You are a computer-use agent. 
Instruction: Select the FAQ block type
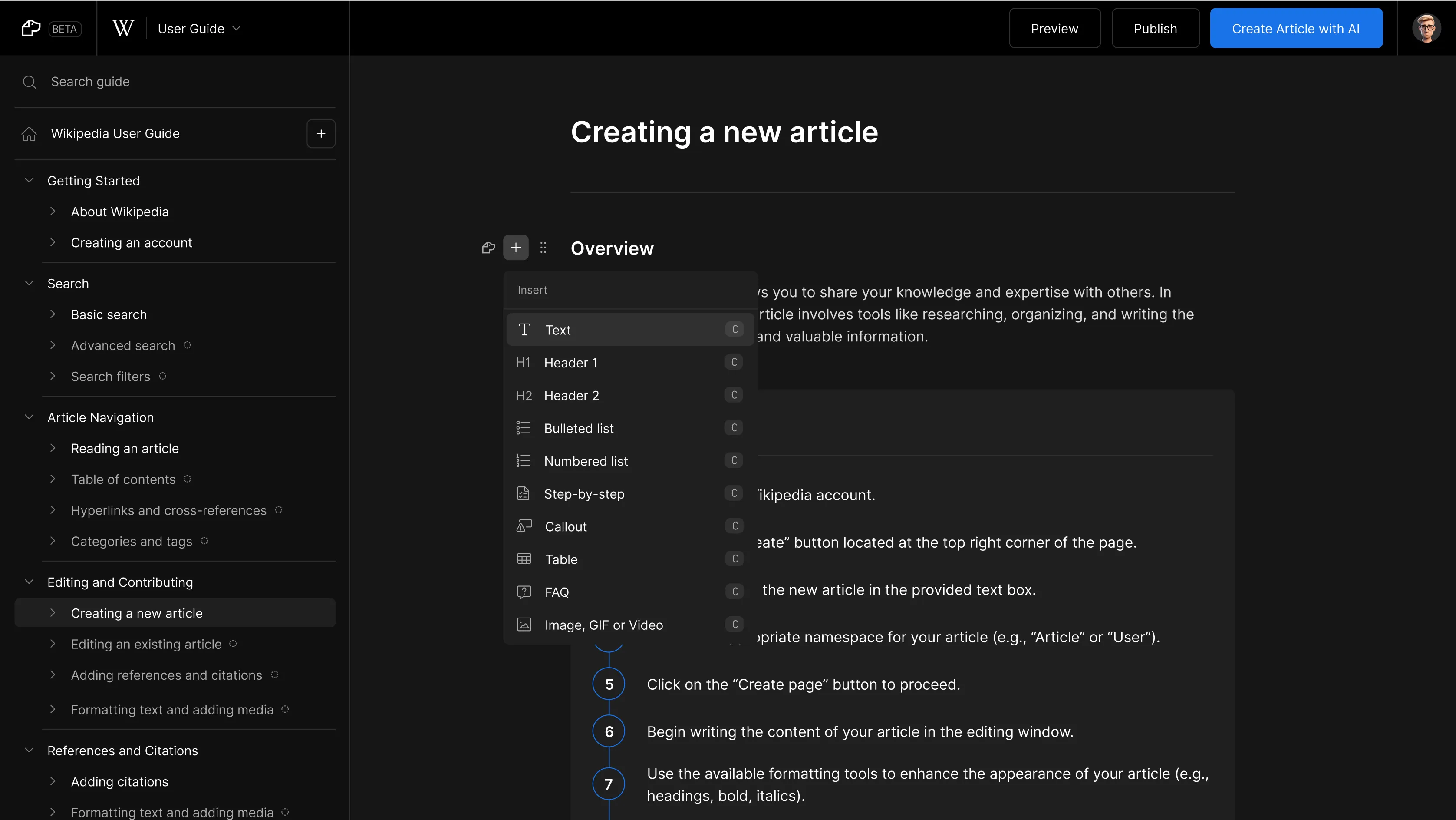629,592
